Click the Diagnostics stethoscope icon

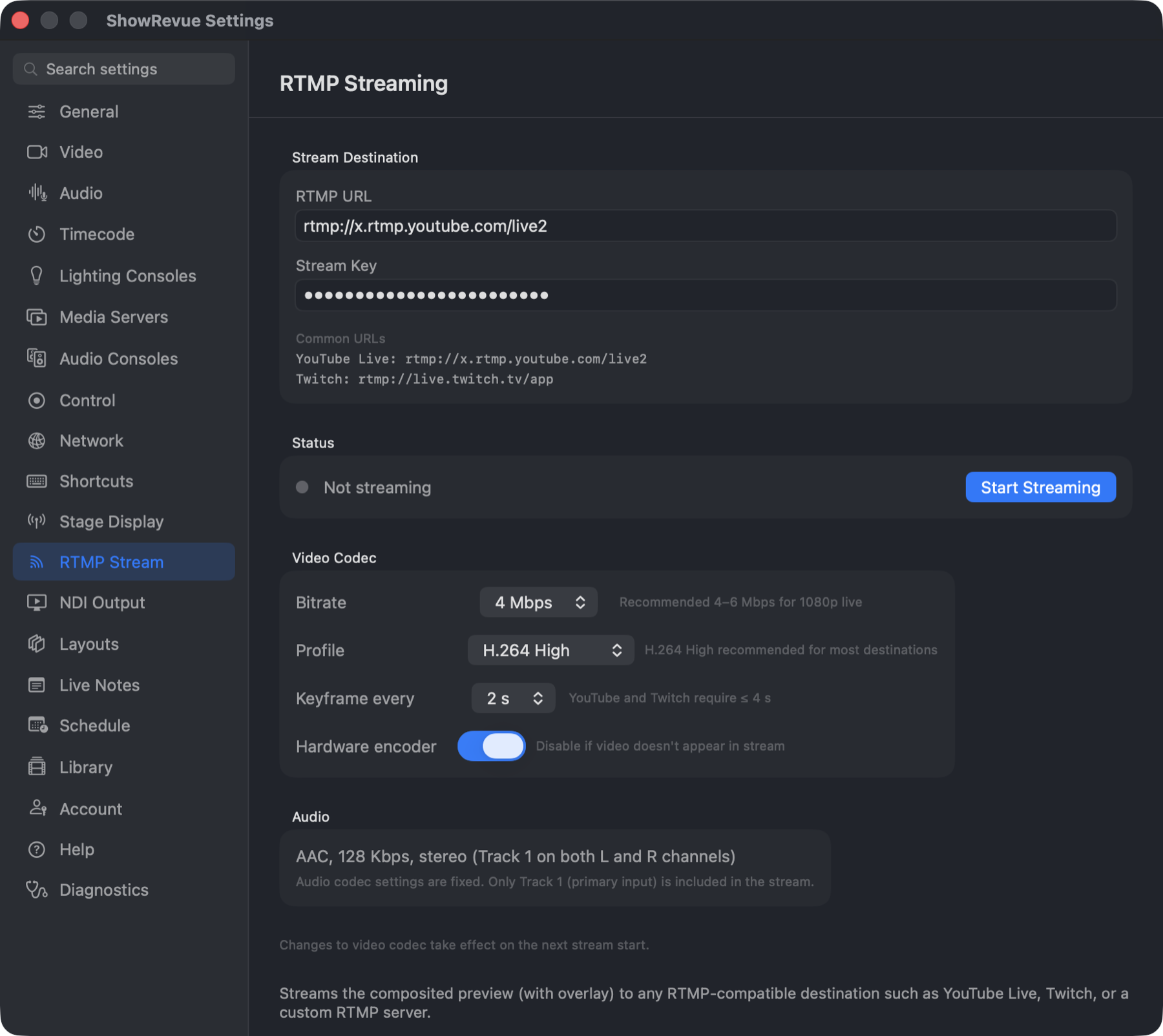pos(37,890)
